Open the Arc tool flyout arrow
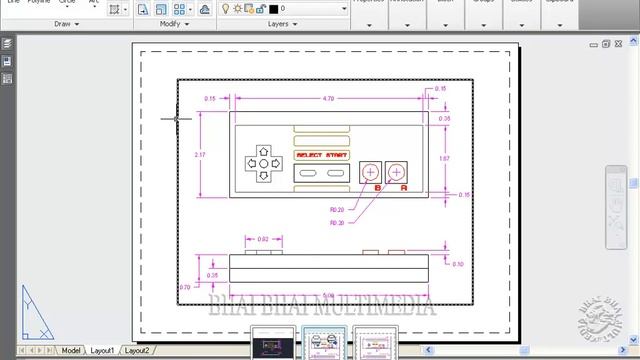 pyautogui.click(x=94, y=7)
